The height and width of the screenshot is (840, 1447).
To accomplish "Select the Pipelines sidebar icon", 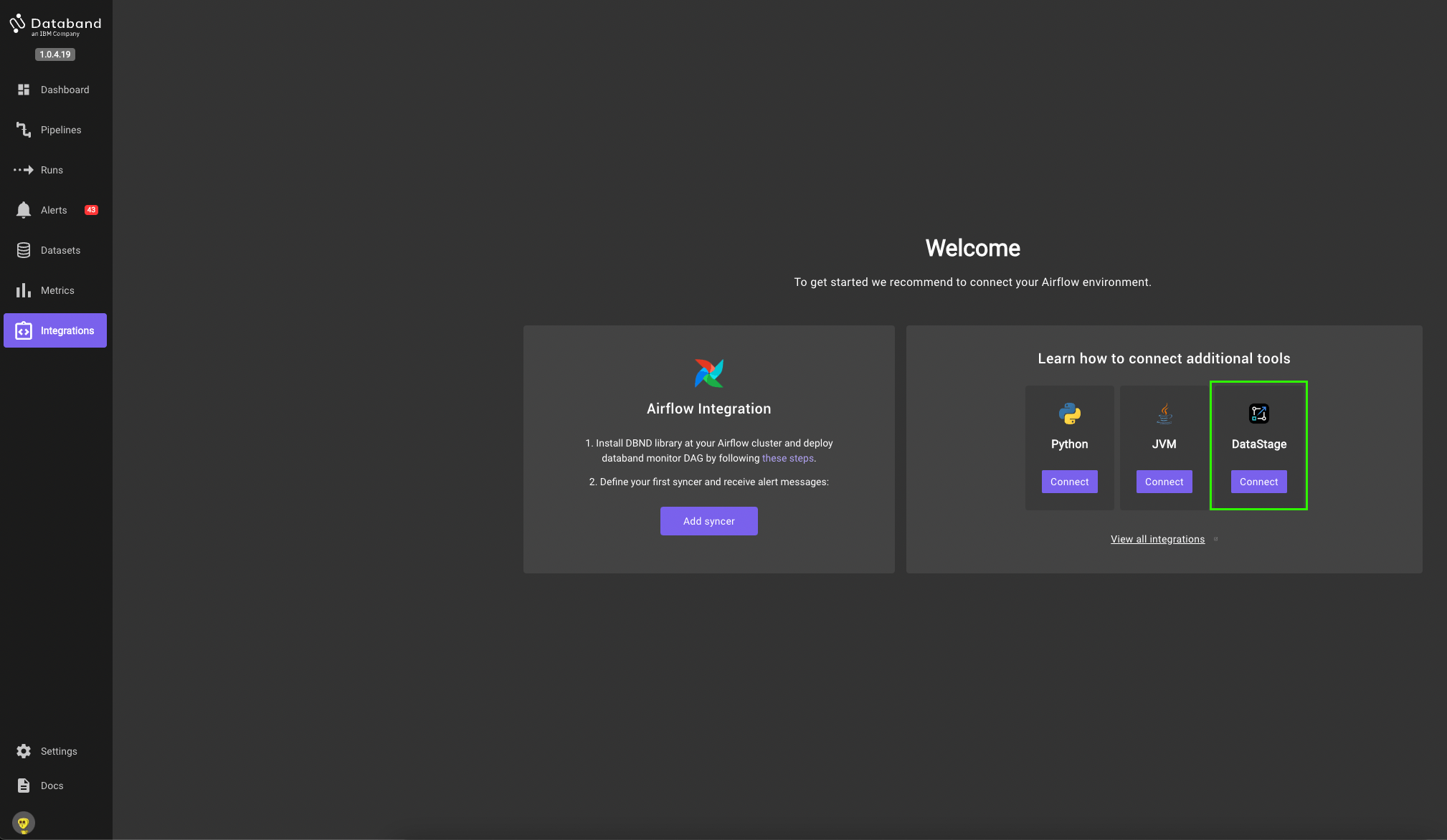I will [24, 130].
